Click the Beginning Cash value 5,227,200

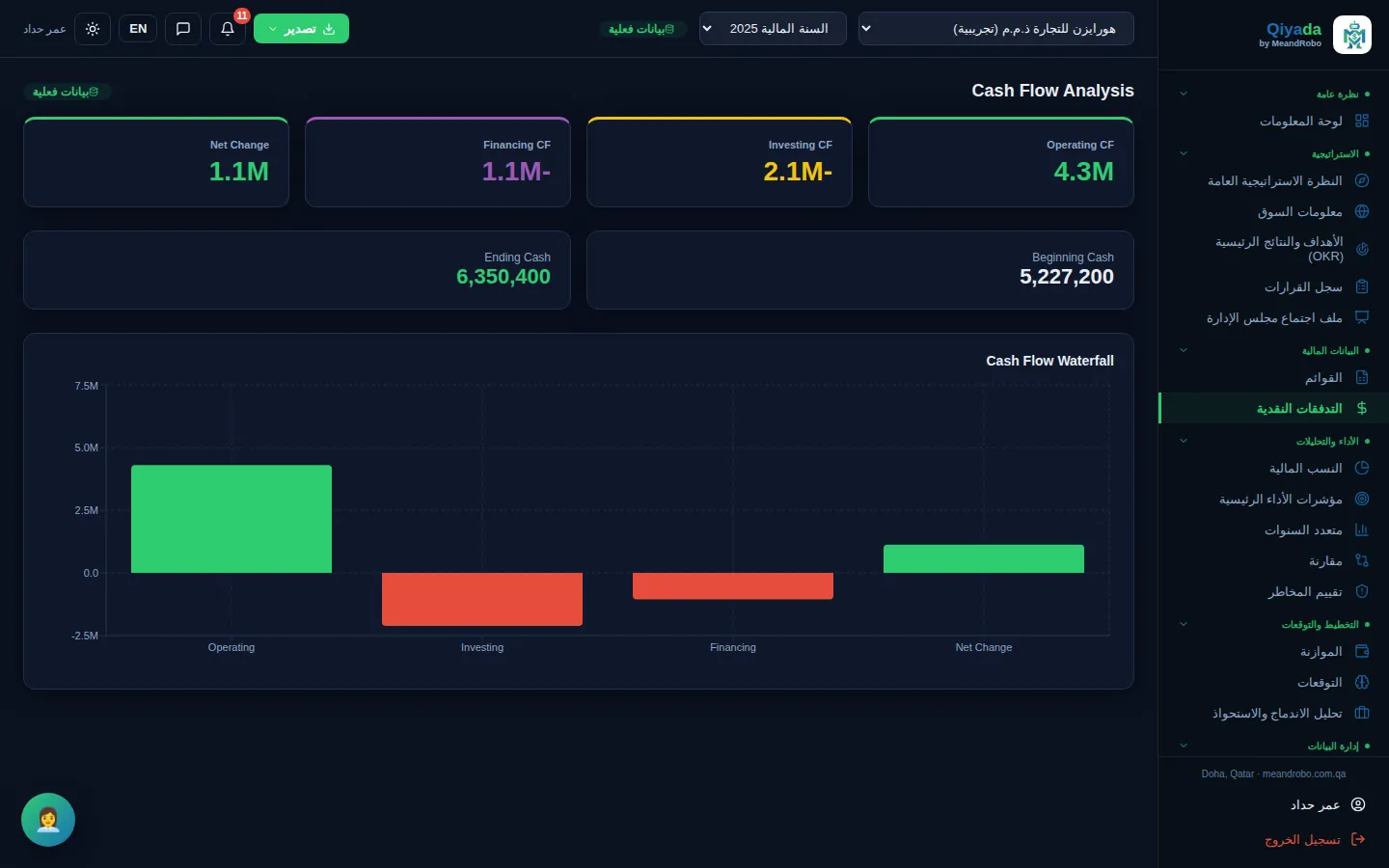[x=1067, y=277]
